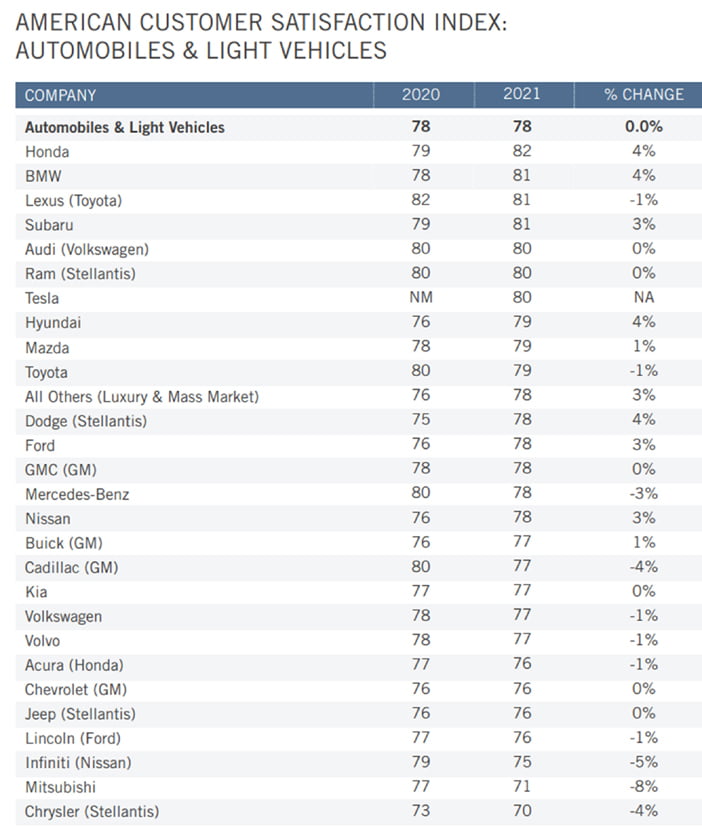The width and height of the screenshot is (702, 838).
Task: Click Tesla's NM 2020 value
Action: 421,297
